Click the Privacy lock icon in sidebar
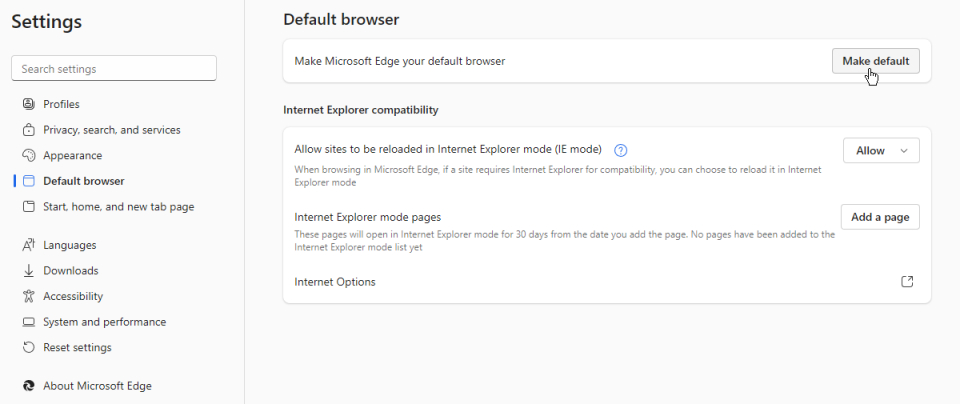Viewport: 960px width, 404px height. (28, 130)
